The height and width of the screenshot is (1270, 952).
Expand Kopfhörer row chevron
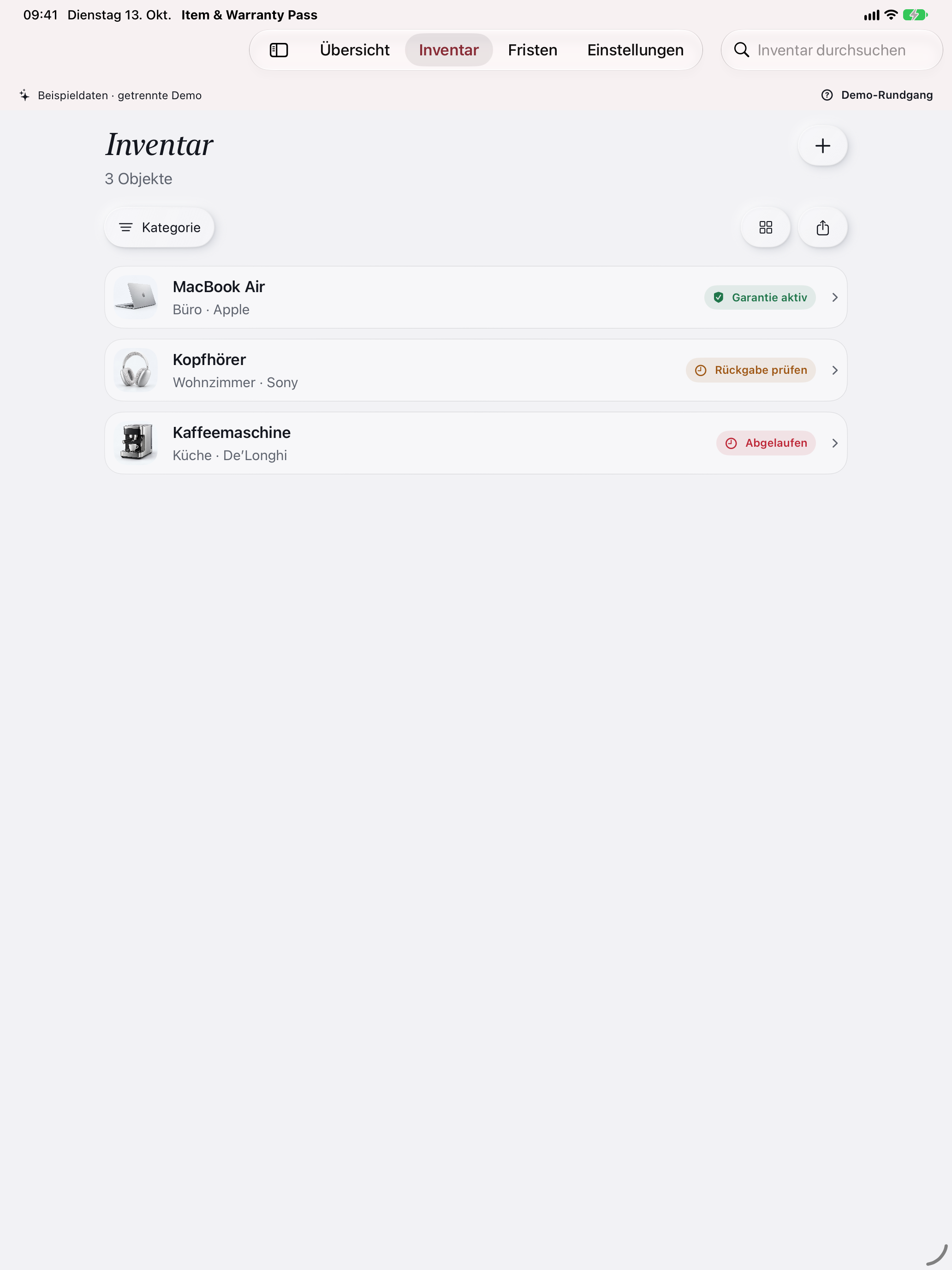834,370
